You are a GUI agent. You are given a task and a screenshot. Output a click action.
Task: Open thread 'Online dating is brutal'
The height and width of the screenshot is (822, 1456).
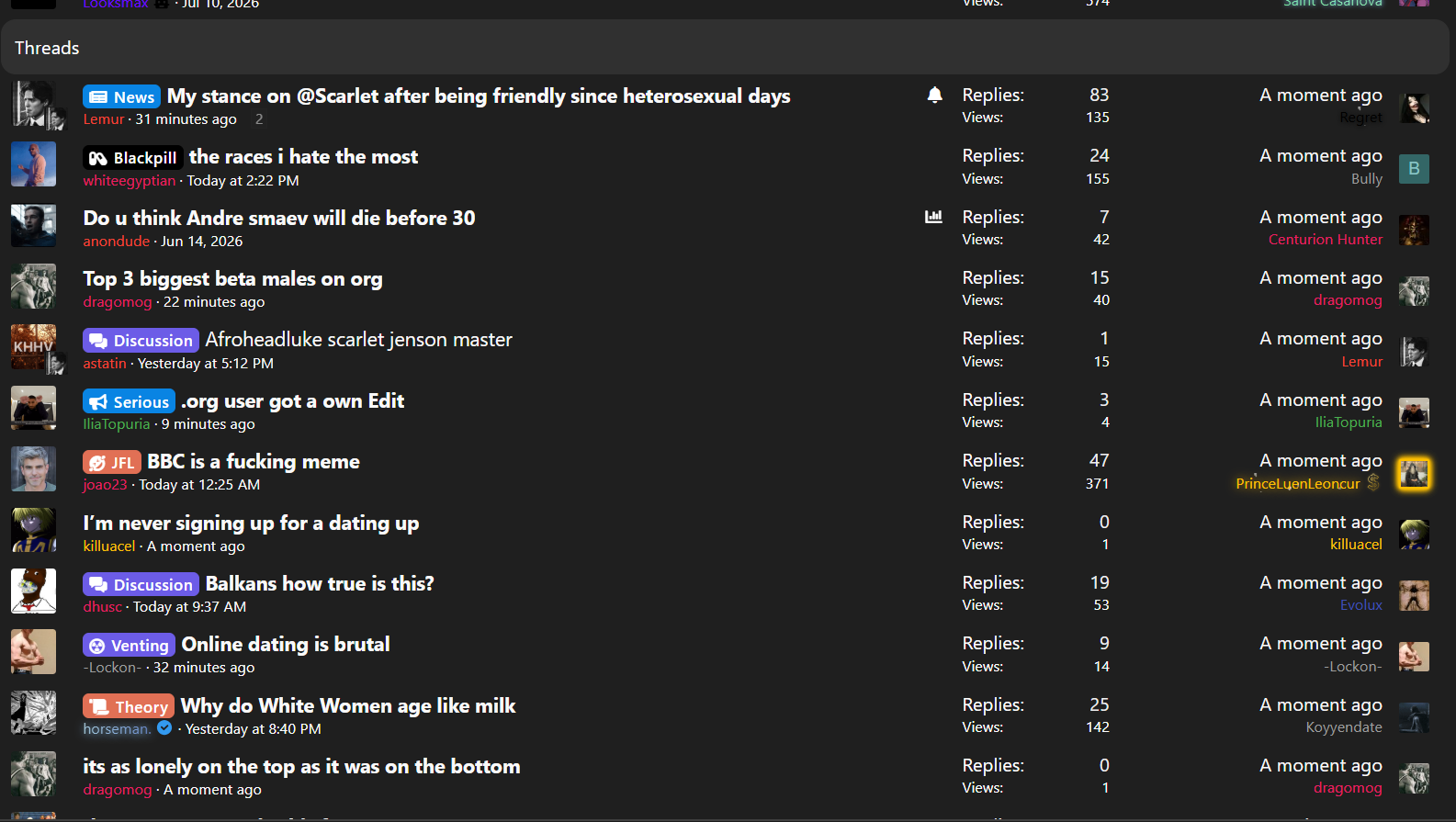[286, 644]
